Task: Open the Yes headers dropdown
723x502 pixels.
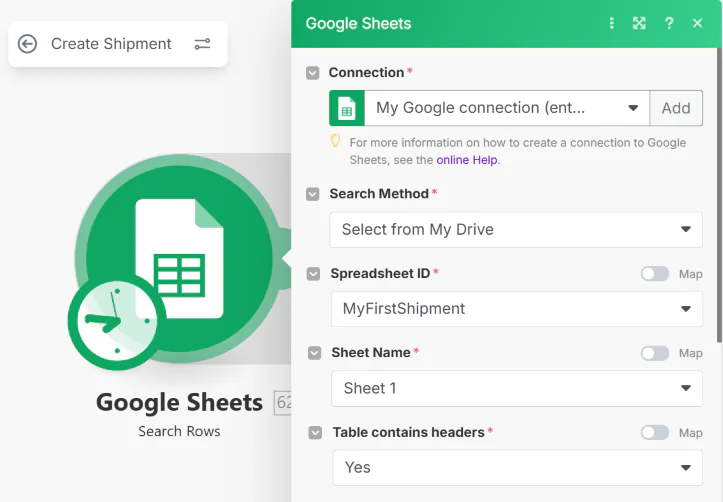Action: [x=518, y=468]
